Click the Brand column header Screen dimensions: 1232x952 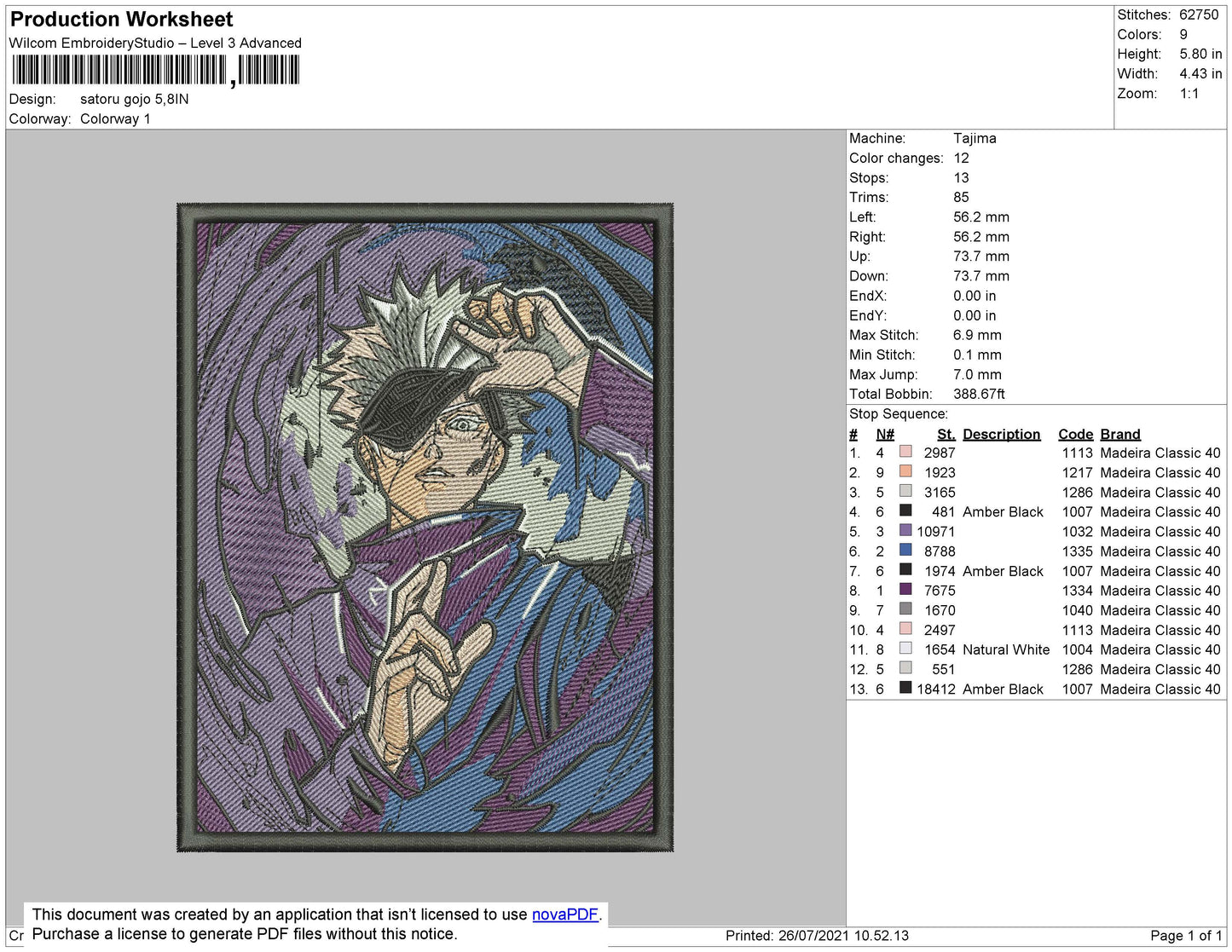[x=1119, y=434]
